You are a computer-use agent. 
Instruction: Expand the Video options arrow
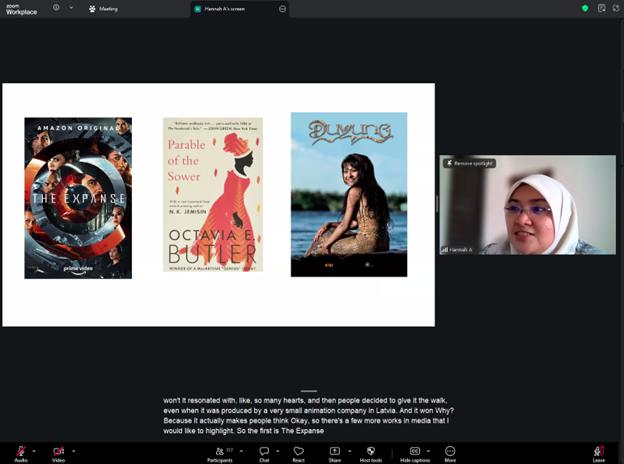(74, 450)
